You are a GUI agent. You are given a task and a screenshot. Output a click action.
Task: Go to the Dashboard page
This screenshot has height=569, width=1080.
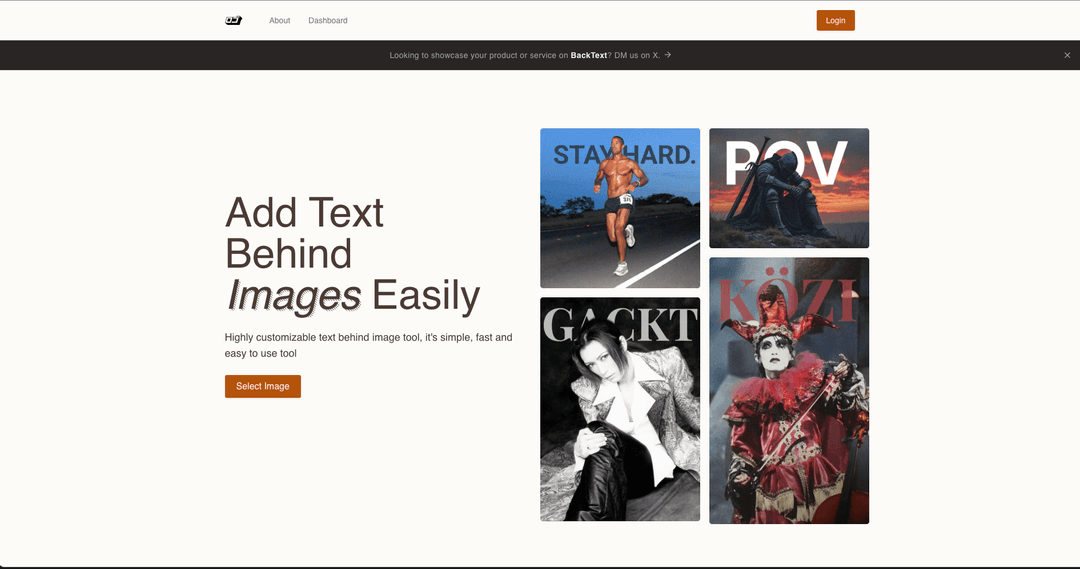(x=328, y=20)
